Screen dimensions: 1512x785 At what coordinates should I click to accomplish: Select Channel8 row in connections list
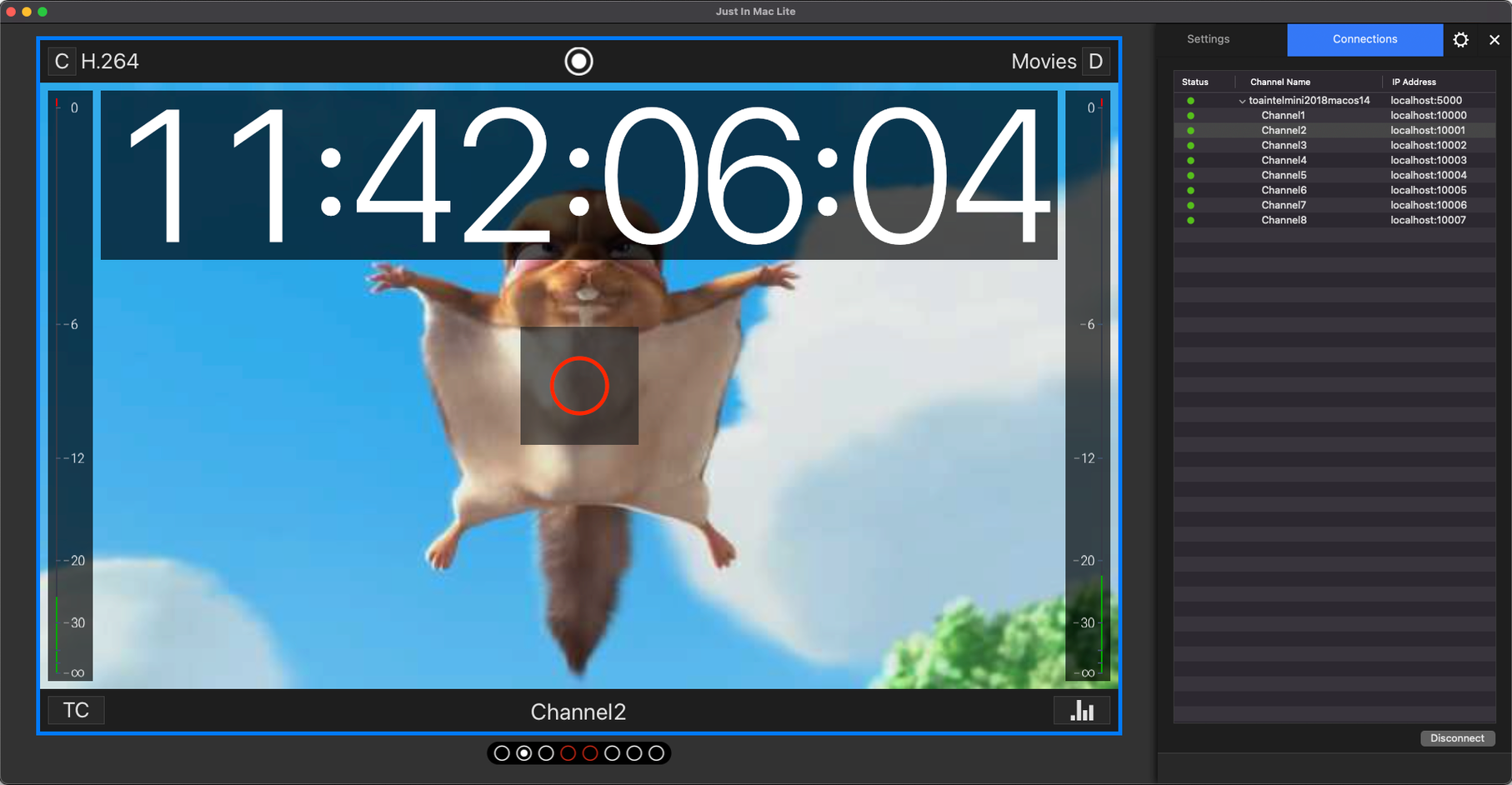click(1334, 220)
